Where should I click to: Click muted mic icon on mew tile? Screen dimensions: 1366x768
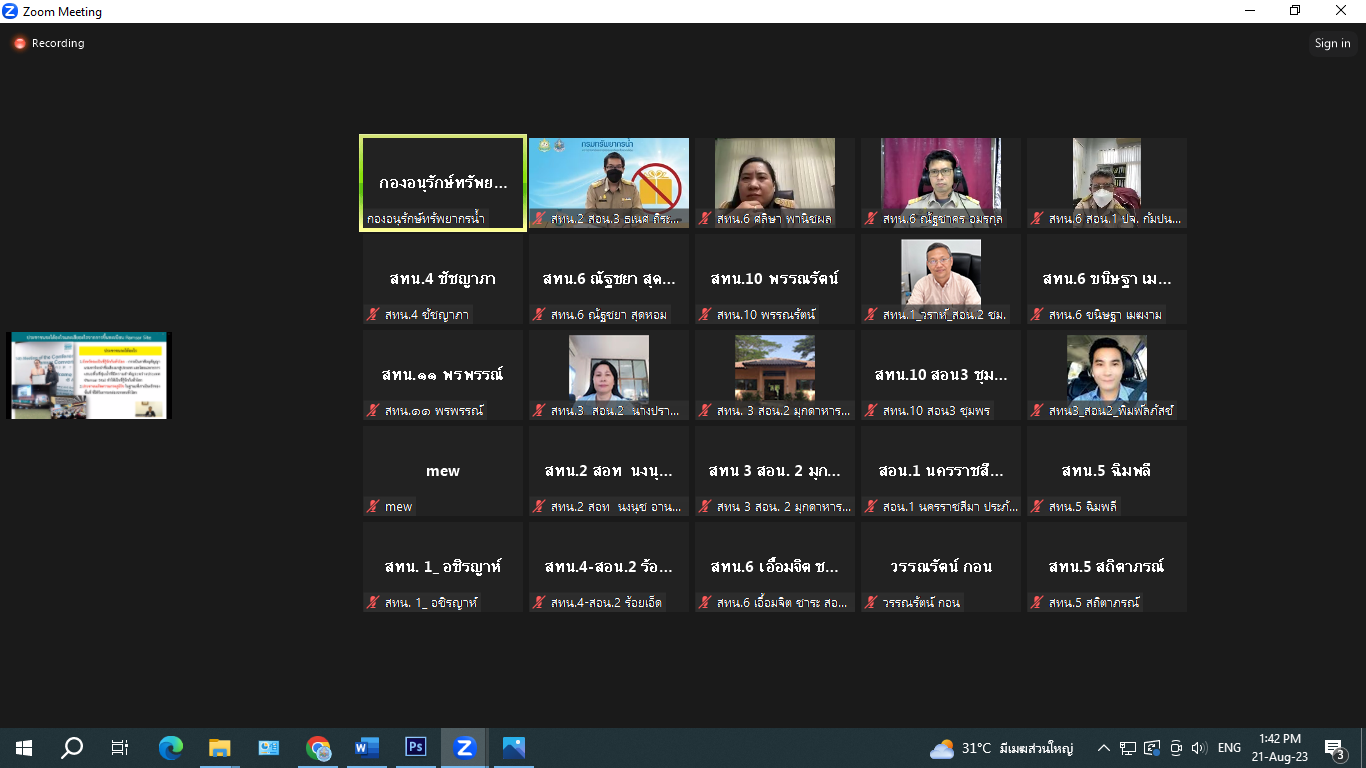click(373, 507)
